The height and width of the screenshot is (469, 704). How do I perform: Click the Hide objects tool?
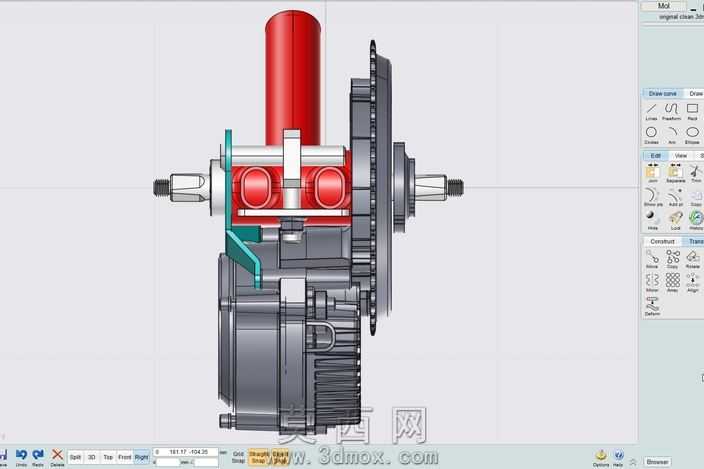652,221
